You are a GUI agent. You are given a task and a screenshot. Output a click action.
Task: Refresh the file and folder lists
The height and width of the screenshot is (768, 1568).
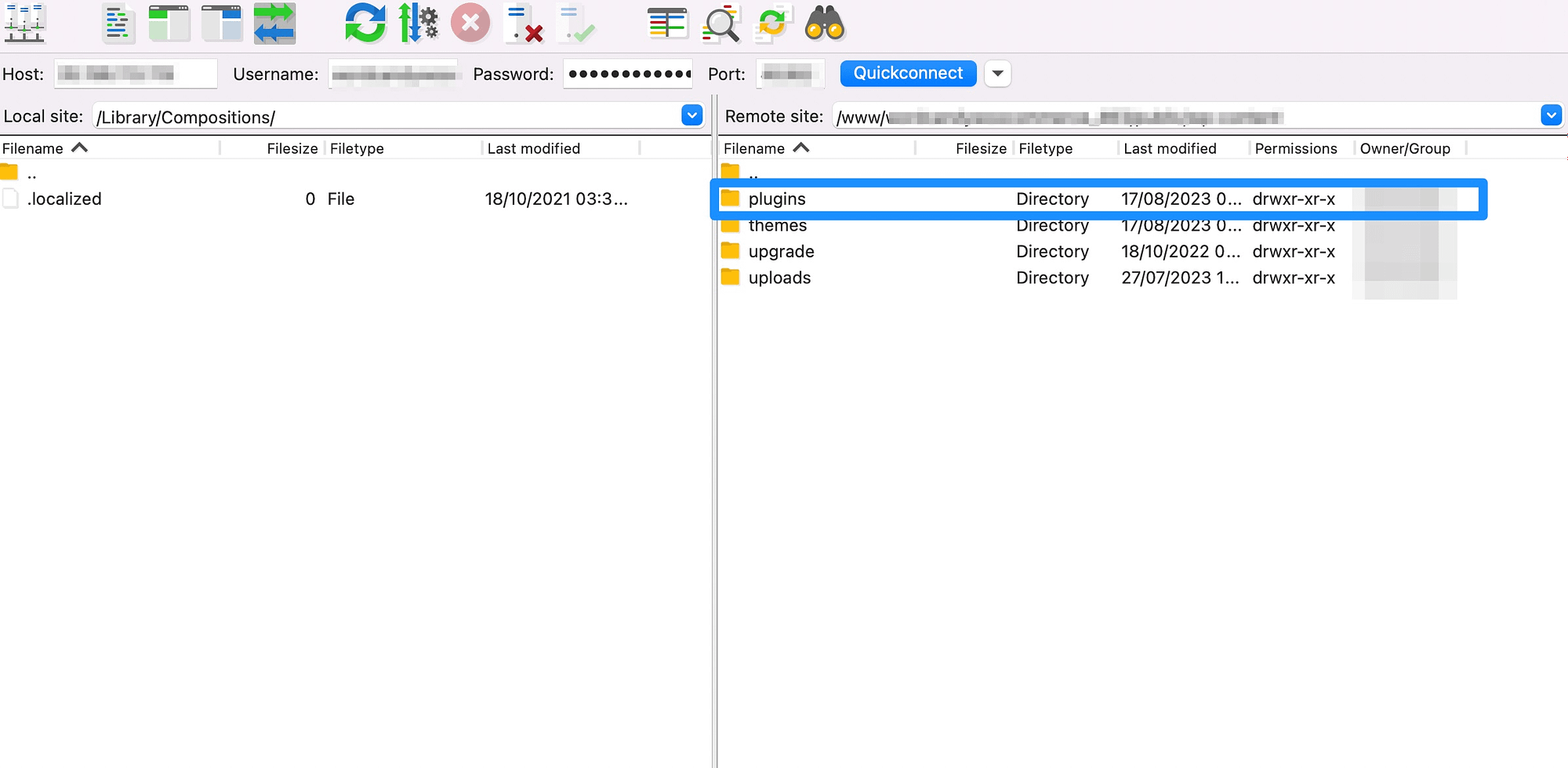point(365,24)
